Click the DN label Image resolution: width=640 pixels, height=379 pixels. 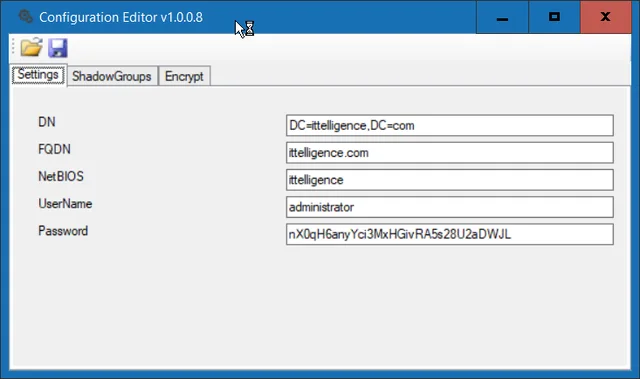pos(47,122)
